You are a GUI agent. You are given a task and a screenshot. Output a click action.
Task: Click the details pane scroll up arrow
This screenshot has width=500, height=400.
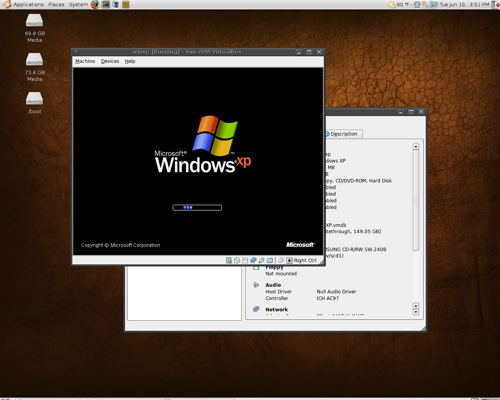(x=416, y=147)
